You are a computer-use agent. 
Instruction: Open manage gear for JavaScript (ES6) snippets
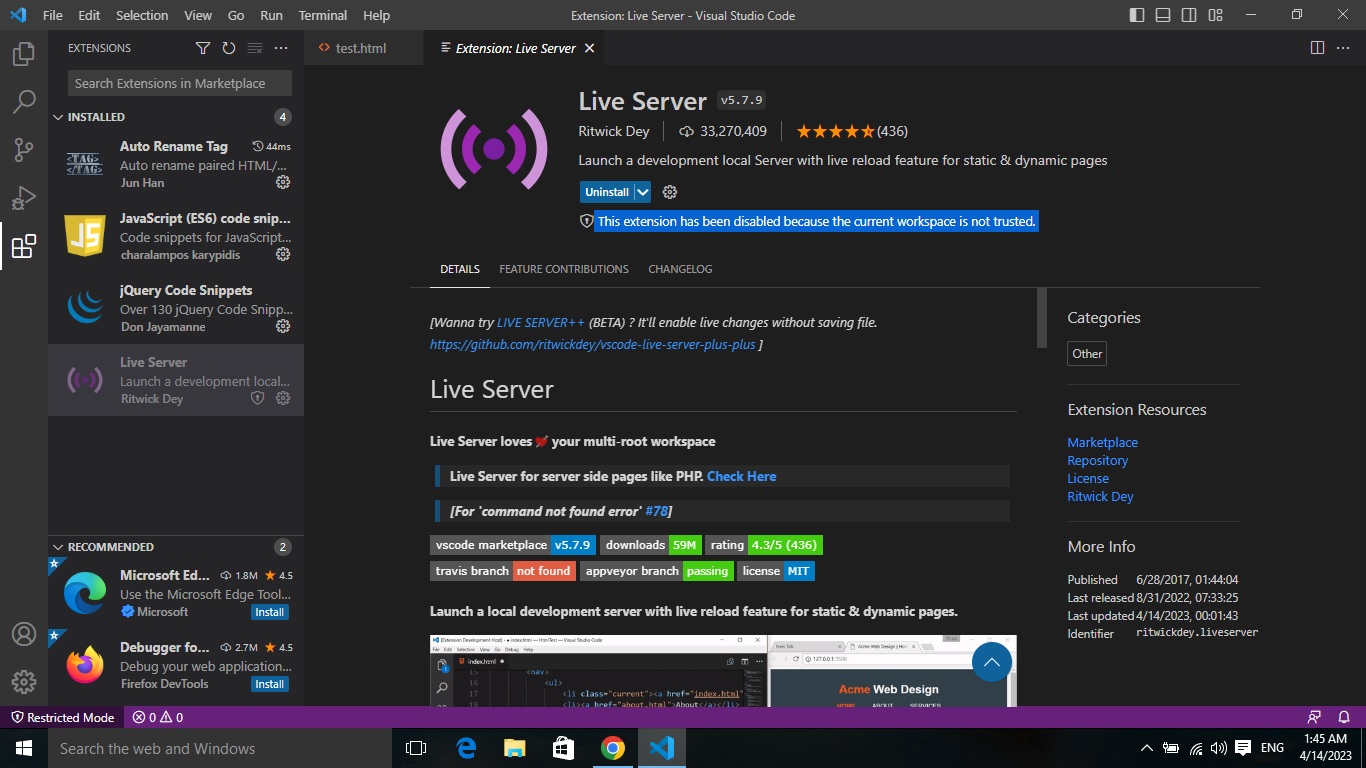coord(283,254)
